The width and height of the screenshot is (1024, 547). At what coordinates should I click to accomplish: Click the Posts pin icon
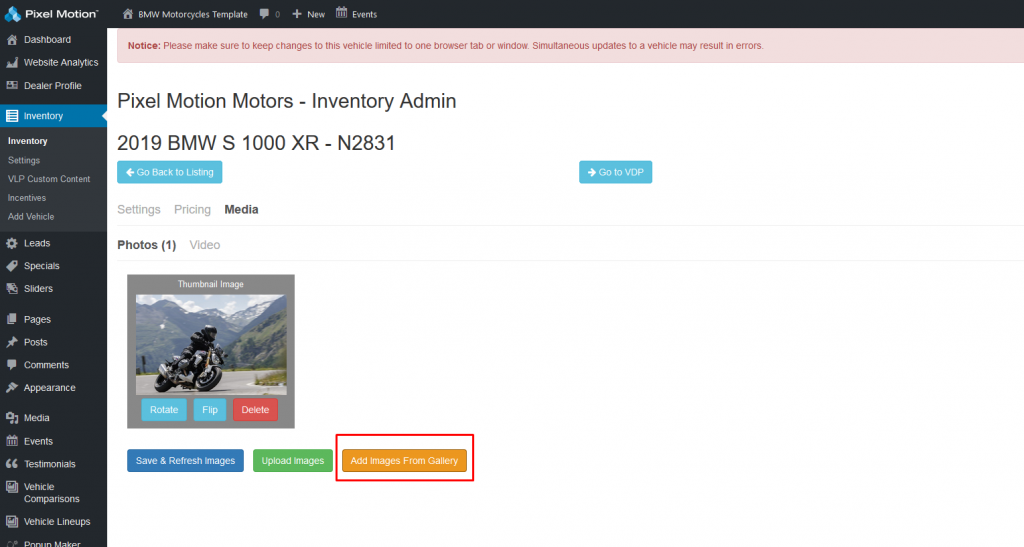pyautogui.click(x=12, y=342)
